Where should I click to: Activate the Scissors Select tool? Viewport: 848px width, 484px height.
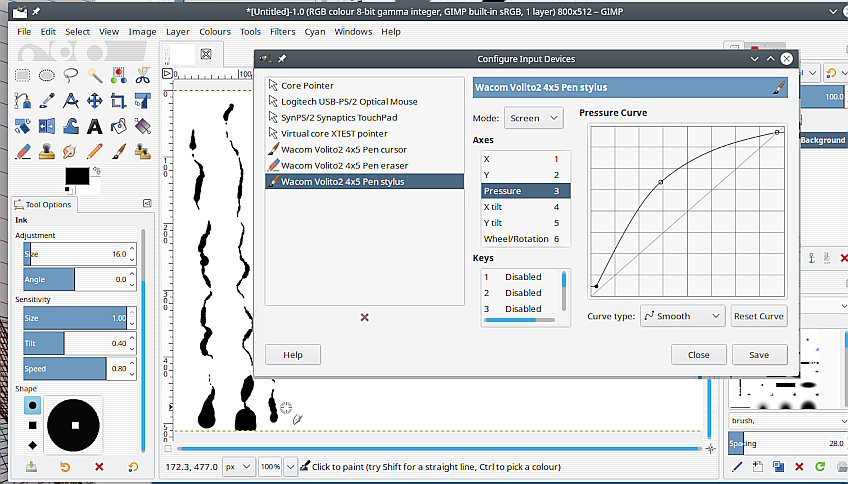(143, 75)
